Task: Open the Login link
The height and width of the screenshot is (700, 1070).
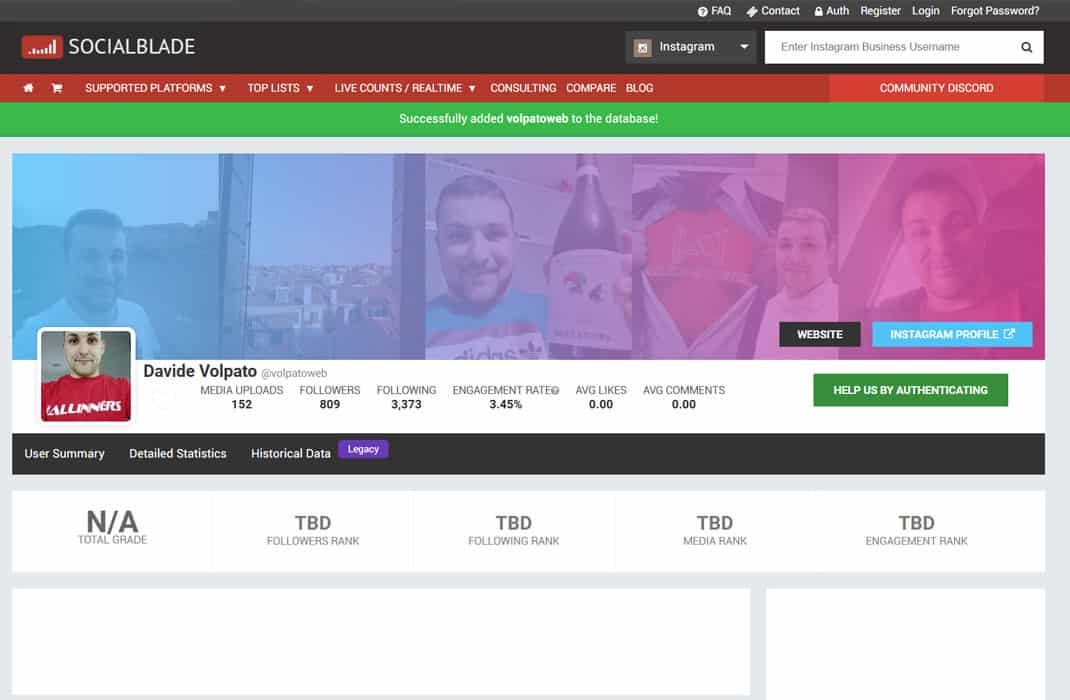Action: (x=925, y=11)
